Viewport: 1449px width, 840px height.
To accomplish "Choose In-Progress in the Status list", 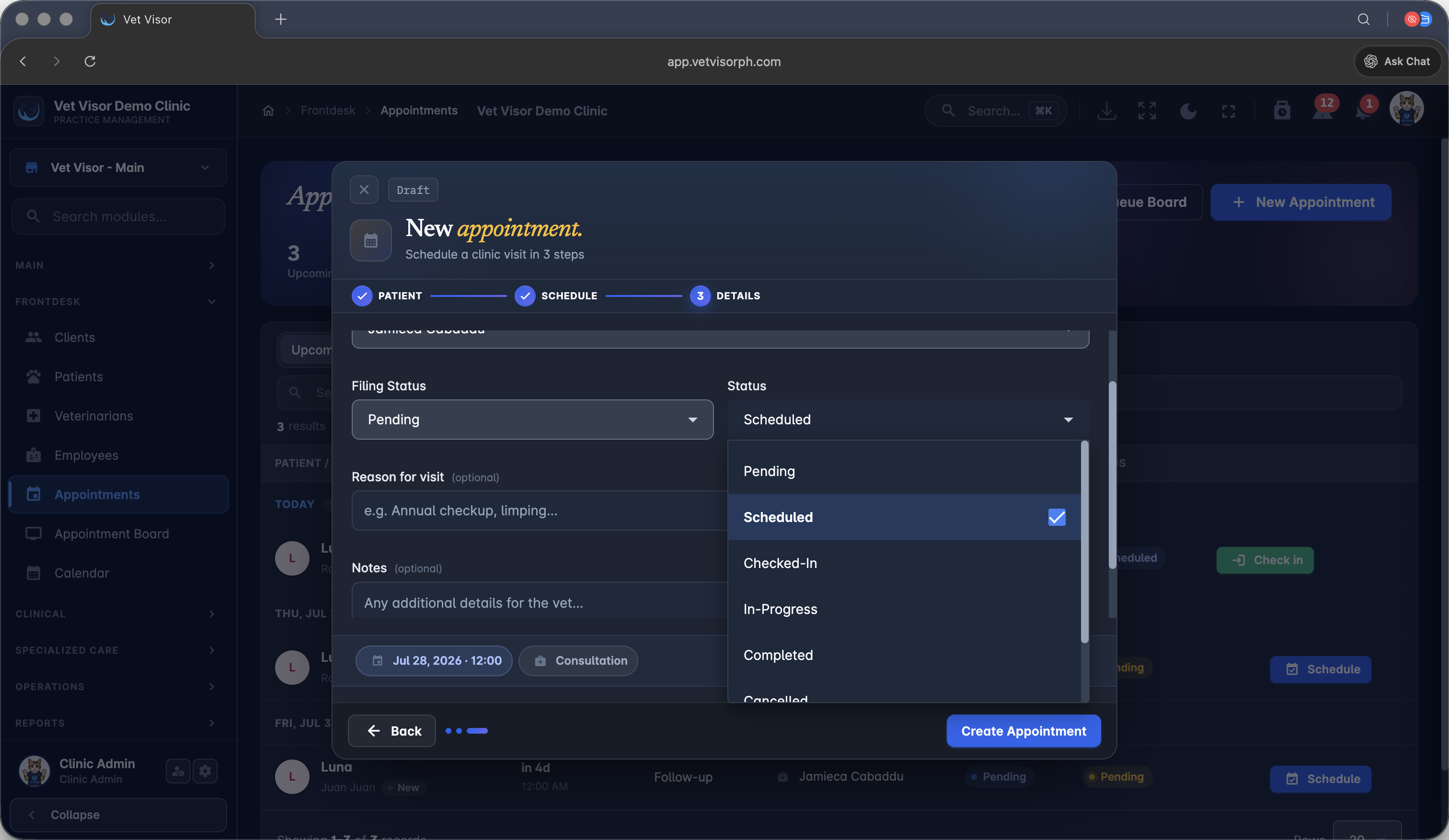I will [904, 609].
